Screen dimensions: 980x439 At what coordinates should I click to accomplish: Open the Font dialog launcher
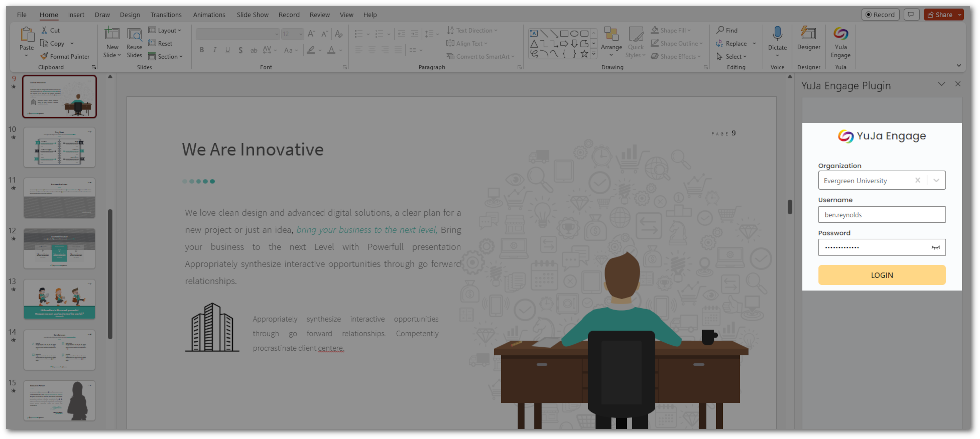[344, 66]
